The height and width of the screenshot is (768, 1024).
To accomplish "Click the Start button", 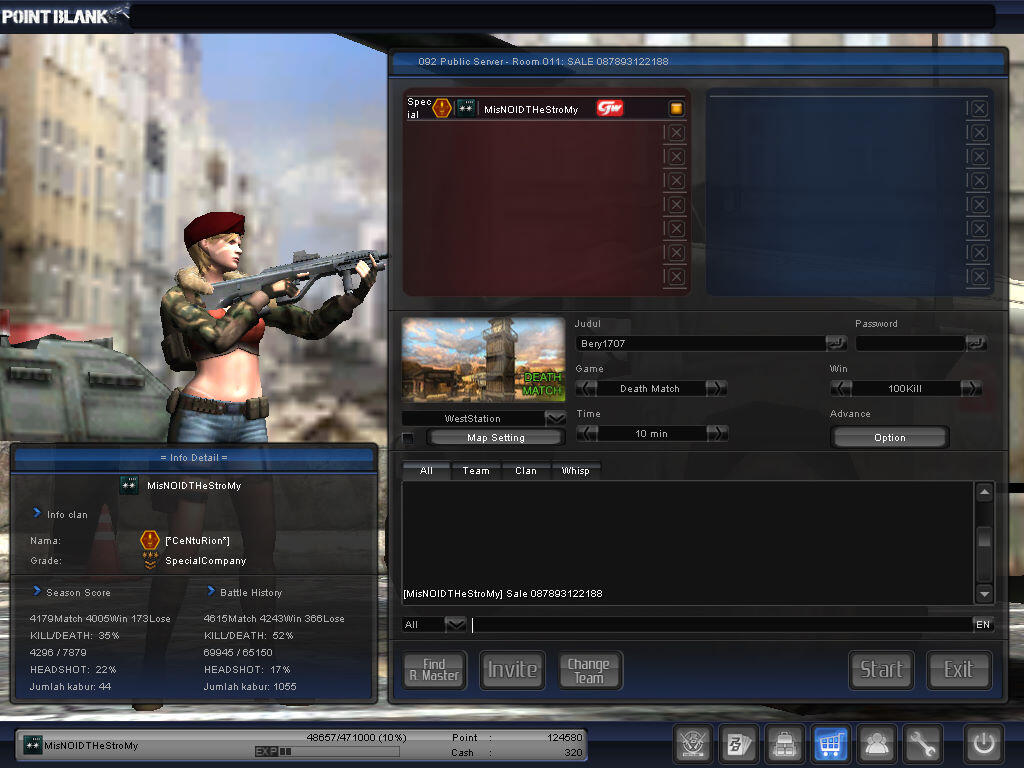I will [881, 670].
